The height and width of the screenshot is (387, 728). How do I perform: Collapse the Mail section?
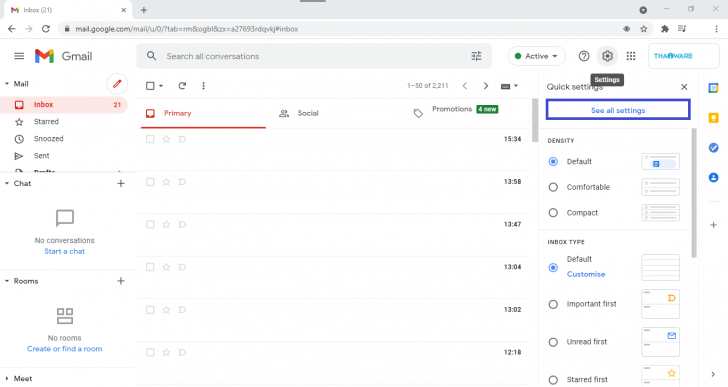click(7, 84)
